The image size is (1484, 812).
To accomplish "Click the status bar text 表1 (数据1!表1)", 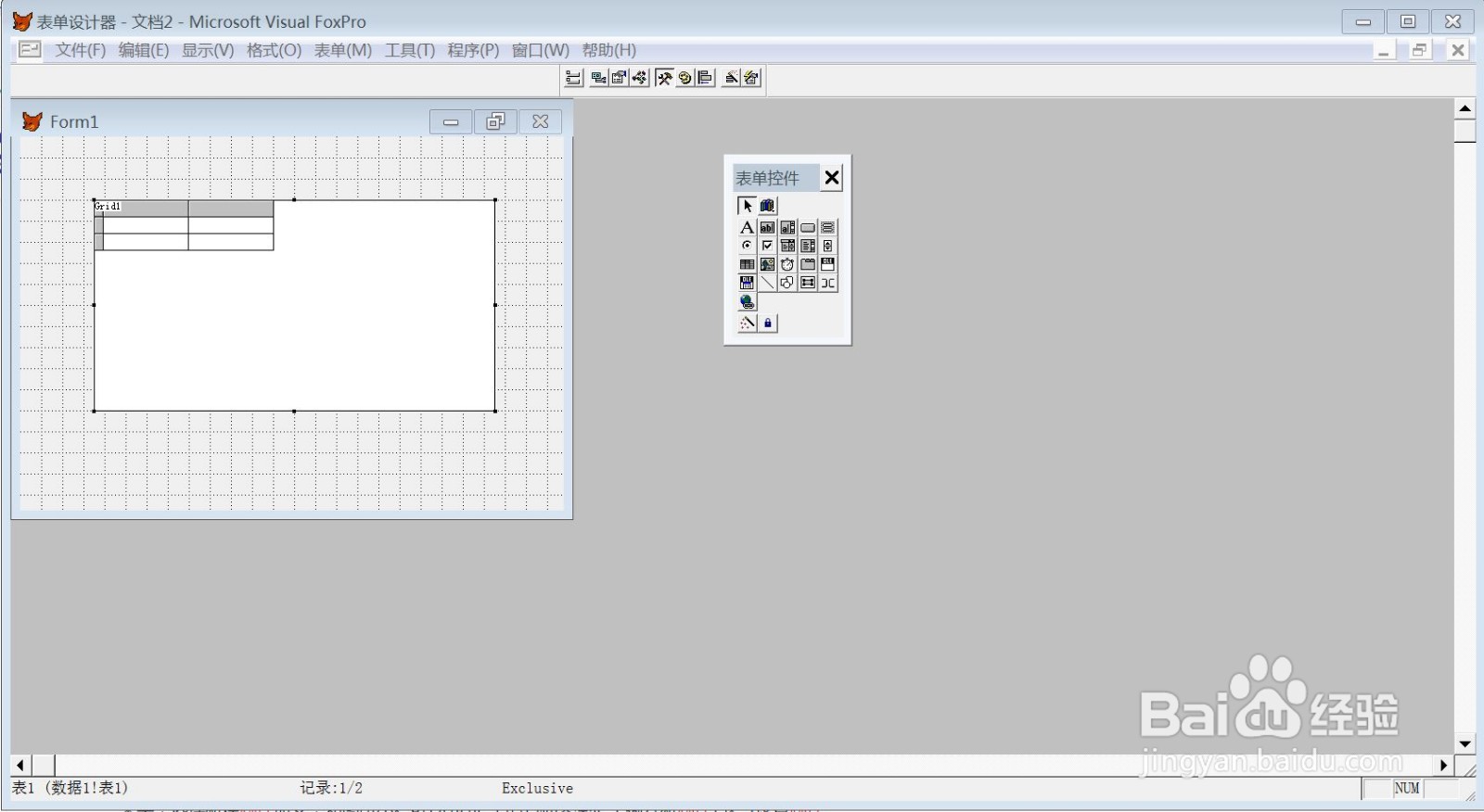I will (70, 788).
